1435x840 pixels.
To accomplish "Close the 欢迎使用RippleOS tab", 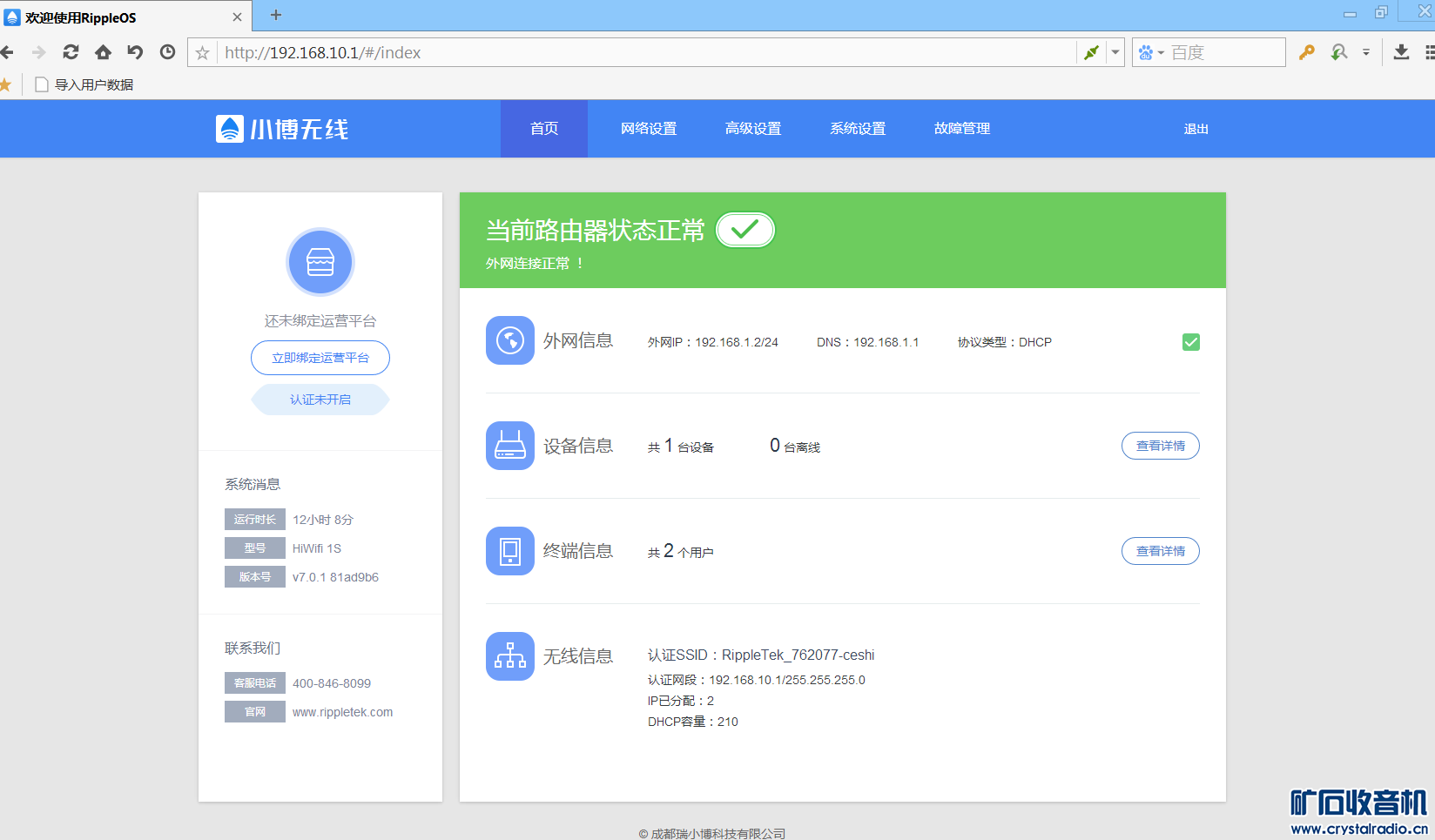I will 237,17.
